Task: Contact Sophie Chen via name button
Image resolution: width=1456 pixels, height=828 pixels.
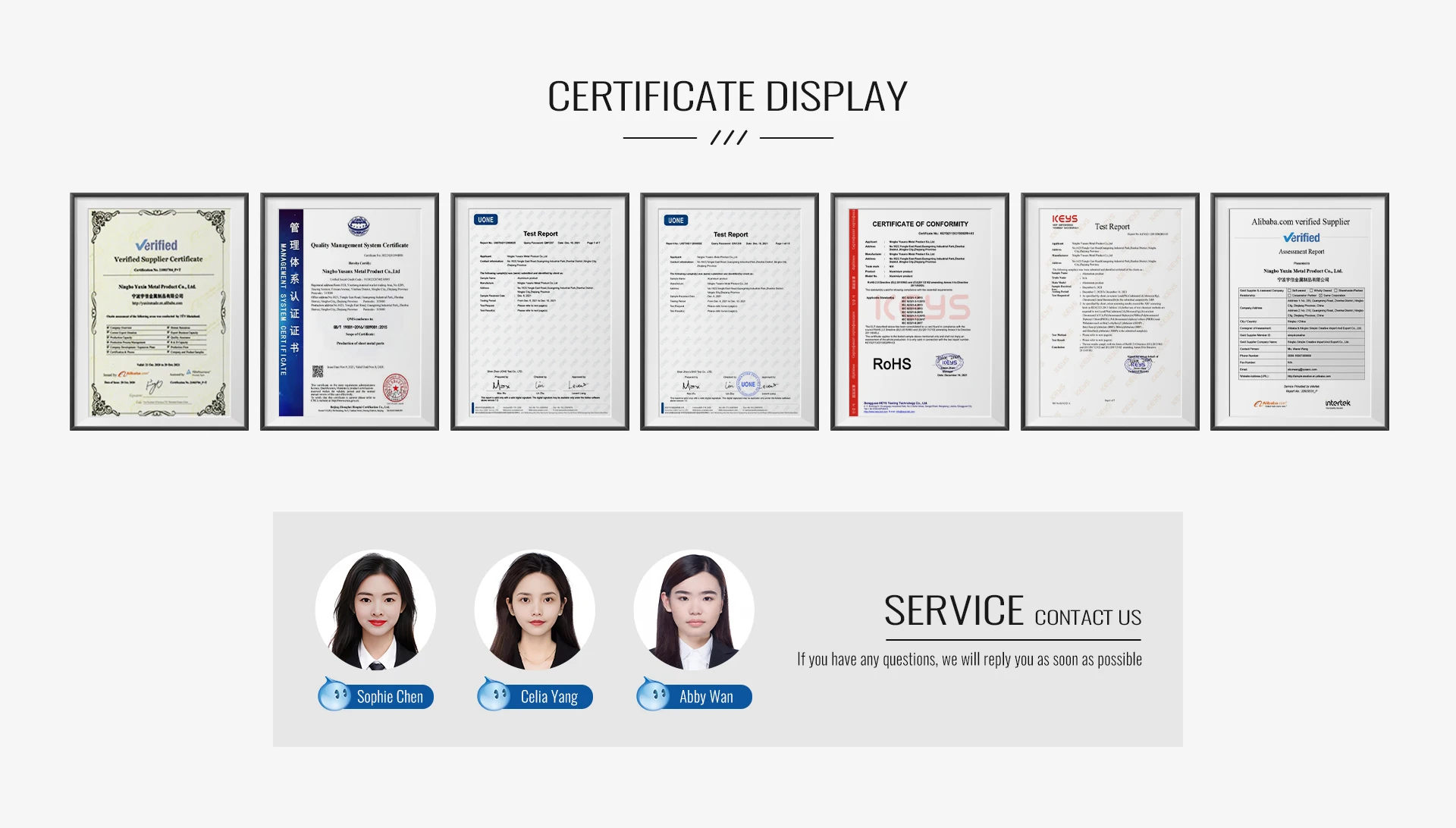Action: 390,697
